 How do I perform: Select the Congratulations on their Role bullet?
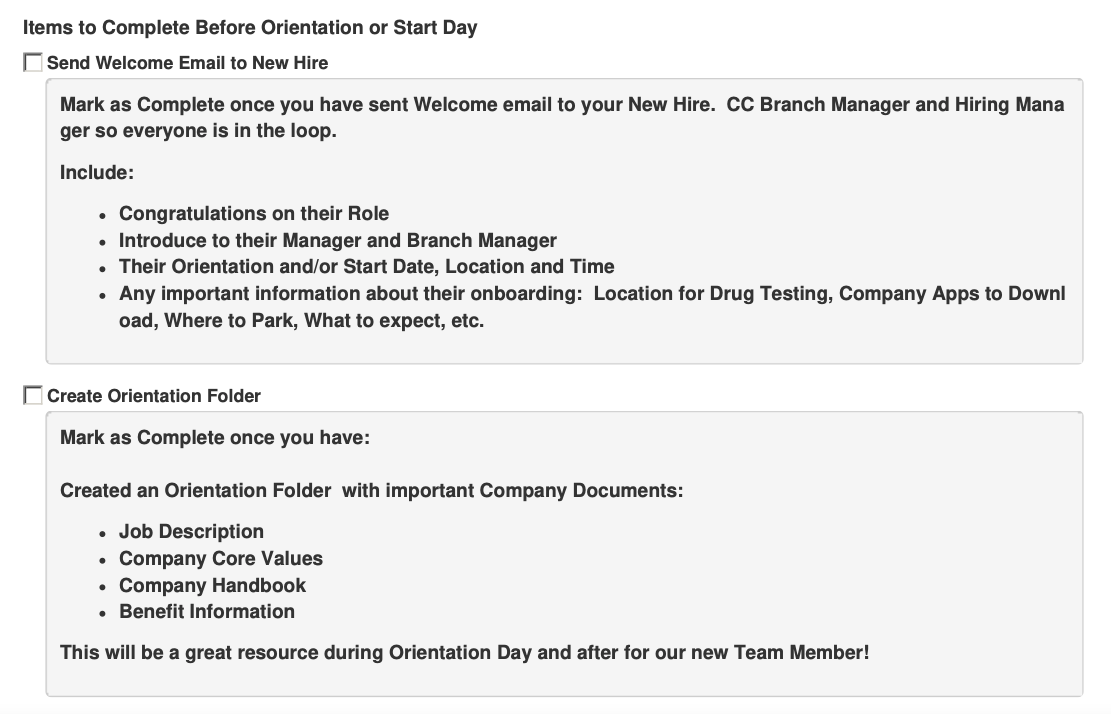254,213
